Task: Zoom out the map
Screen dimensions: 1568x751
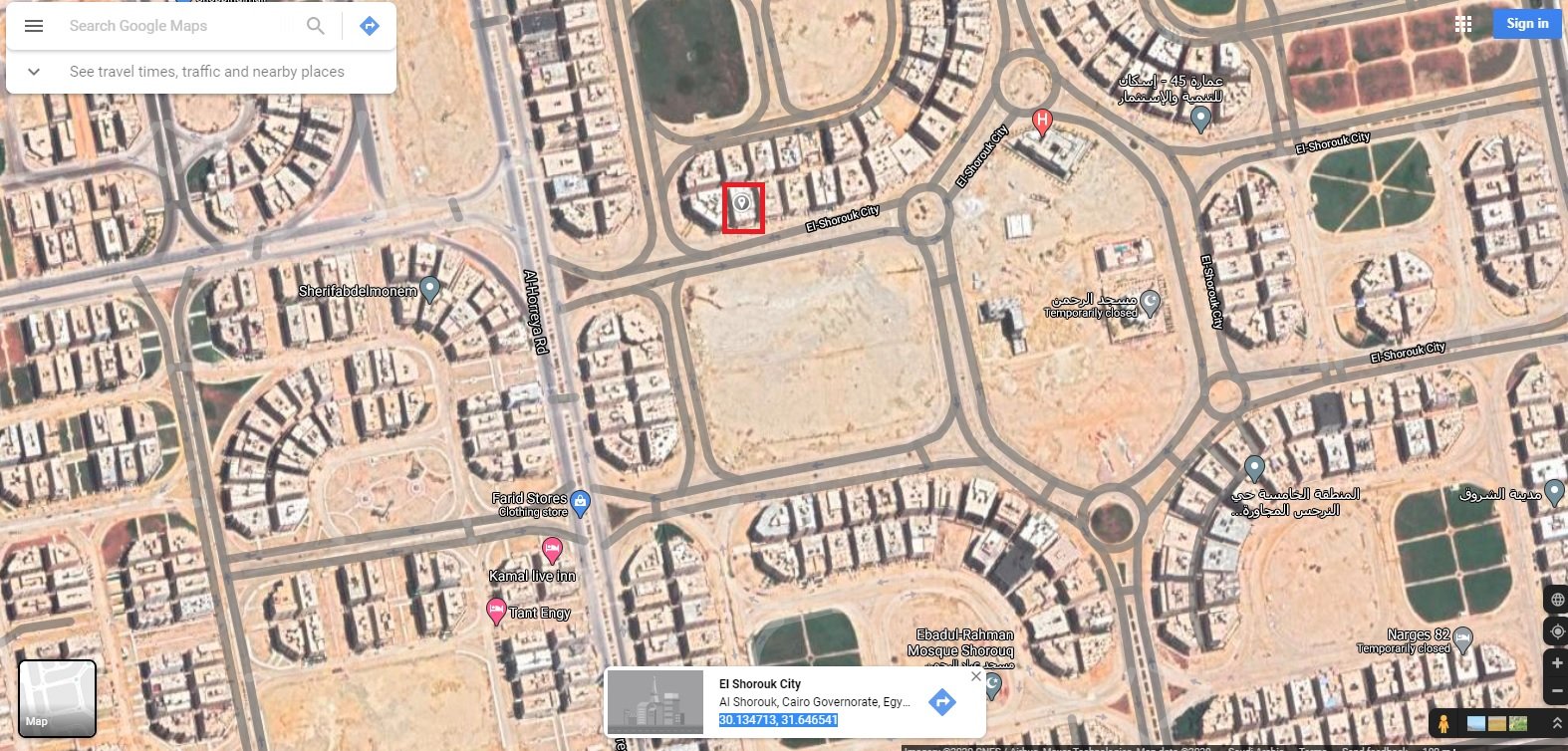Action: coord(1557,690)
